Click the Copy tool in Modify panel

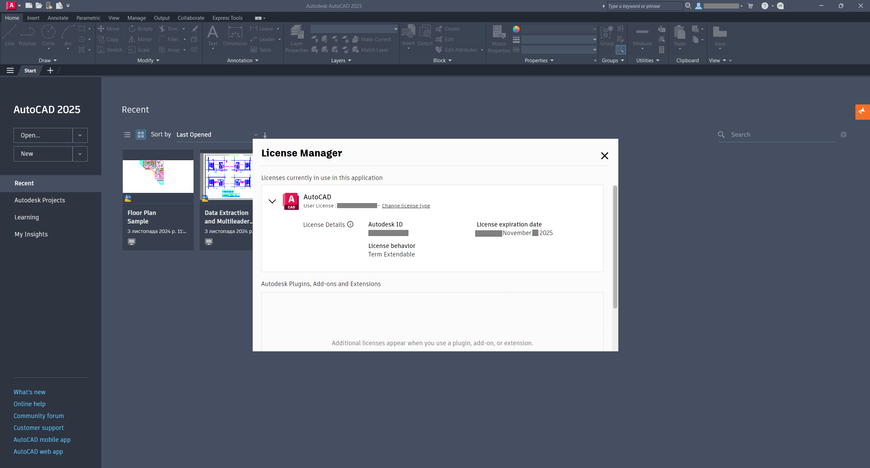(x=108, y=39)
